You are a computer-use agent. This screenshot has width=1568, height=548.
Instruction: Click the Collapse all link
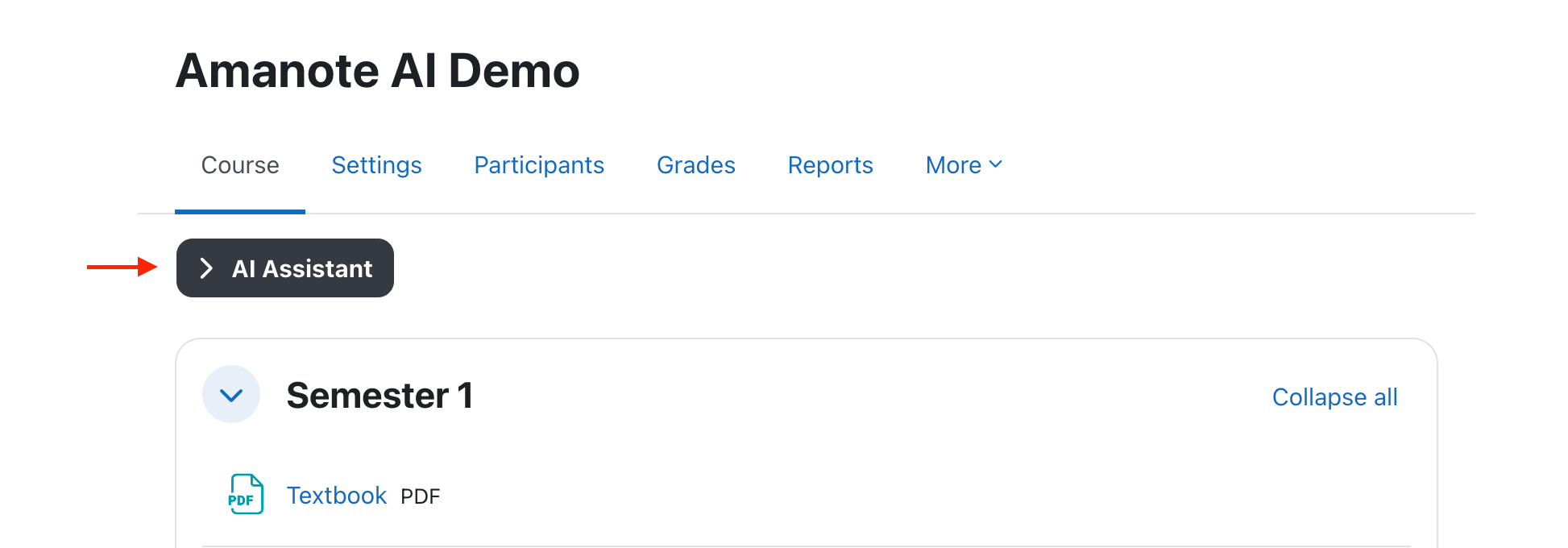click(x=1334, y=397)
